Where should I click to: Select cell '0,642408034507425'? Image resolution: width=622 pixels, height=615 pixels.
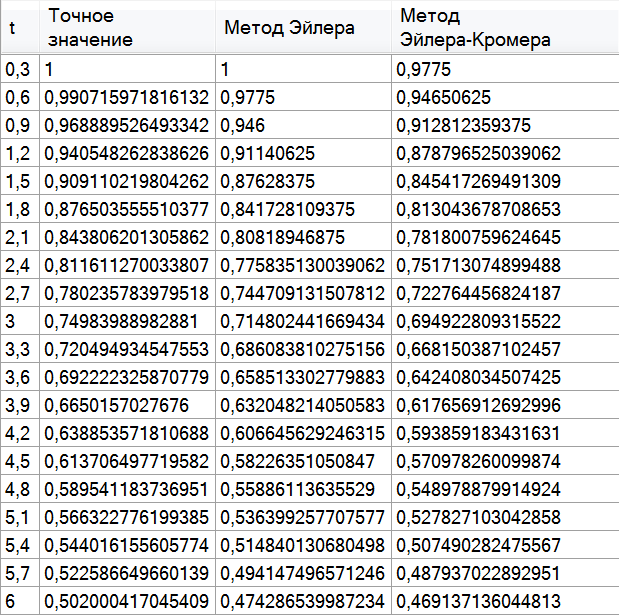506,377
